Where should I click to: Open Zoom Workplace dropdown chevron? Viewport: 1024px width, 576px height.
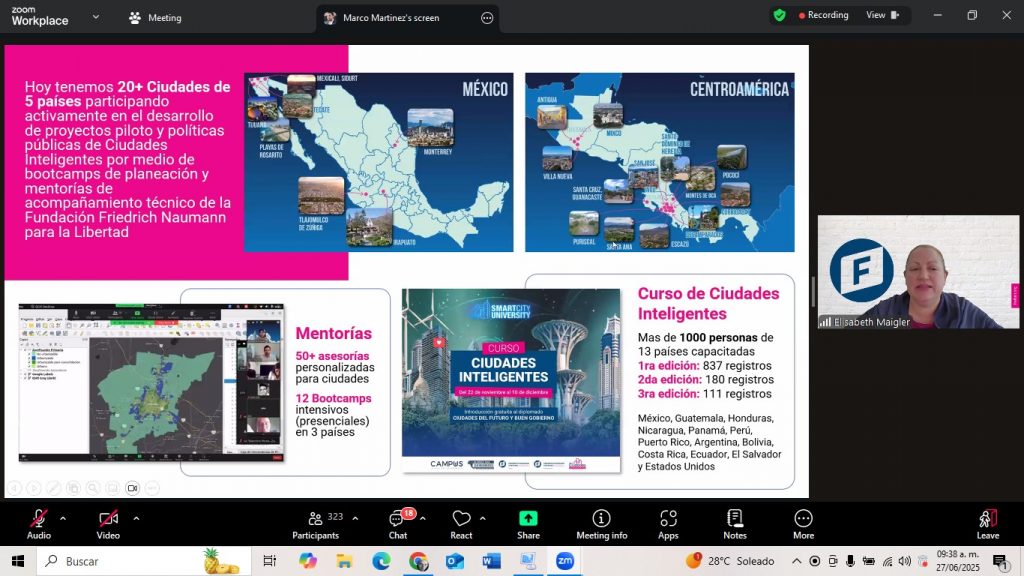coord(96,17)
